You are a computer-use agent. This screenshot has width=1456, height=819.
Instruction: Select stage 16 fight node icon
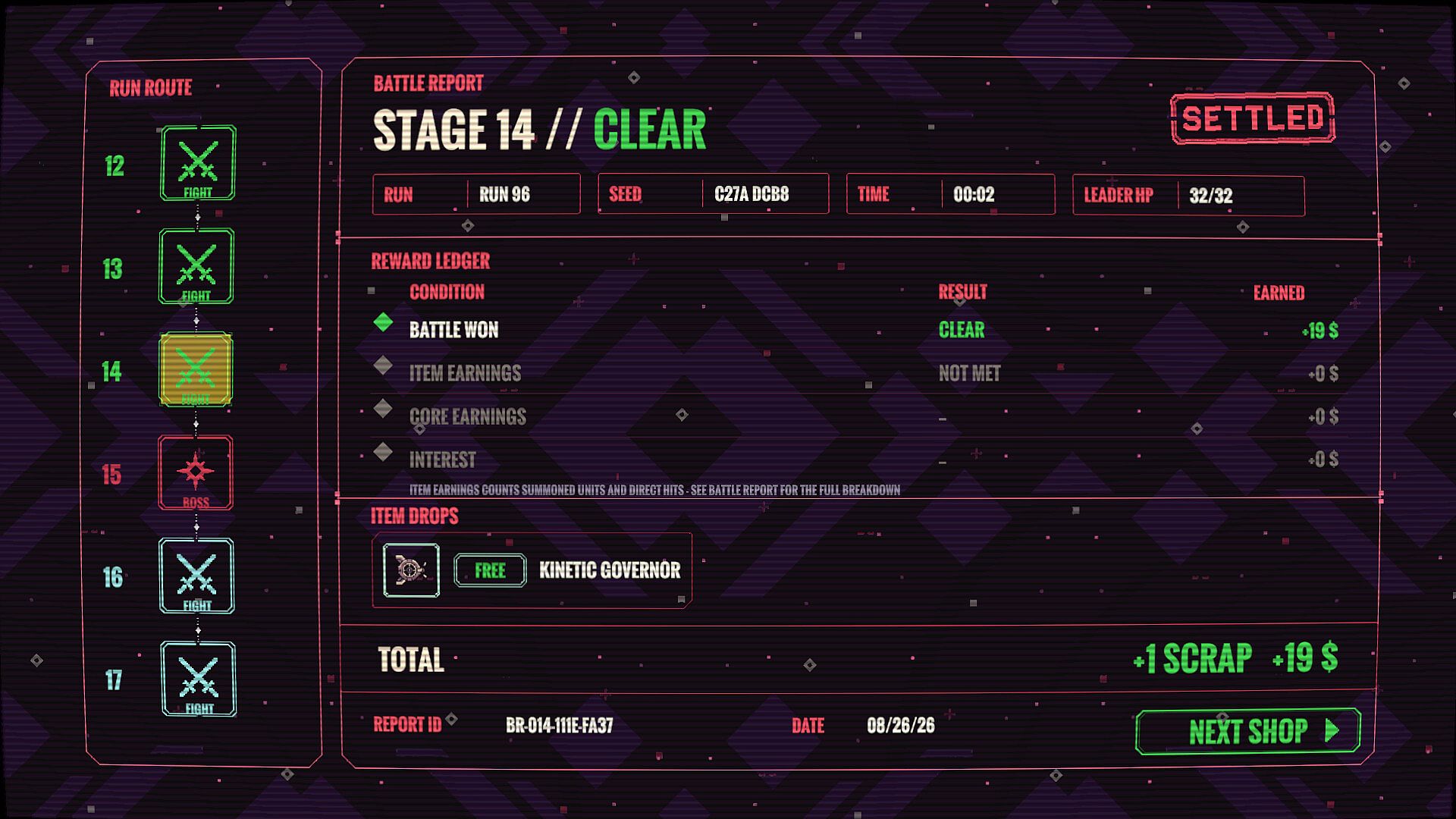click(x=197, y=576)
